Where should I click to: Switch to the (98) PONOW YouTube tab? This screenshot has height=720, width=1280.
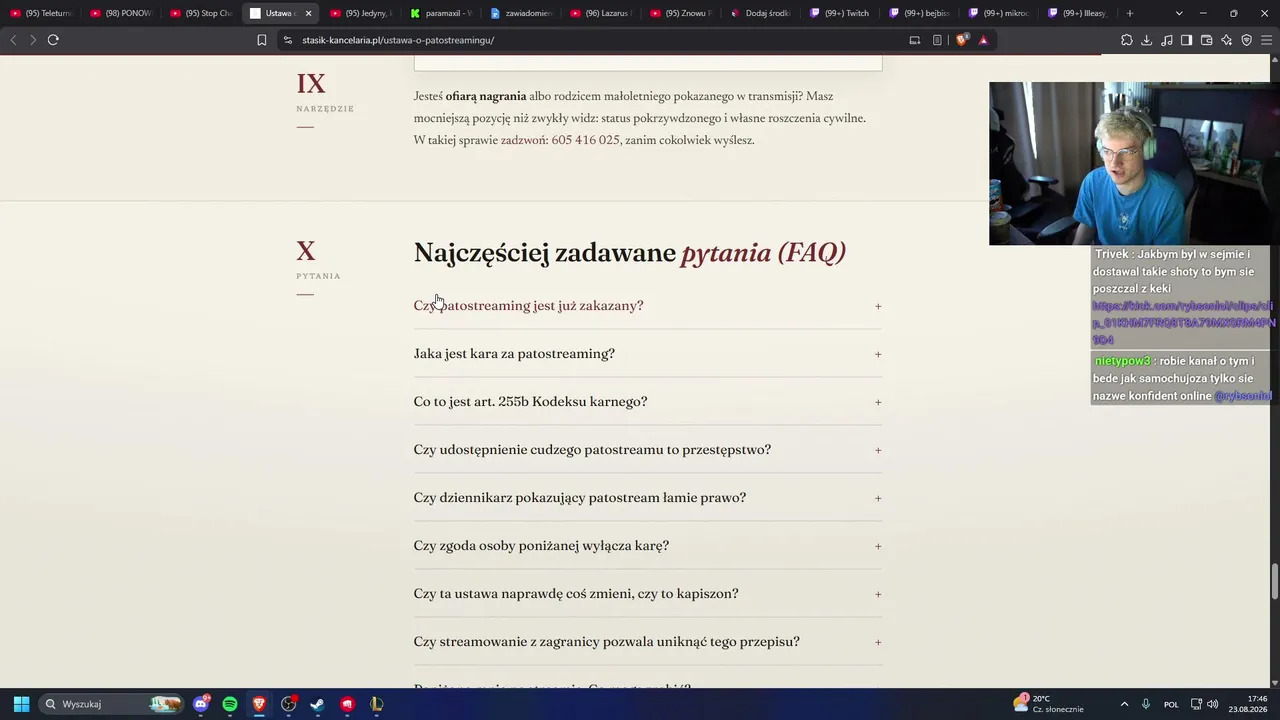[x=122, y=13]
